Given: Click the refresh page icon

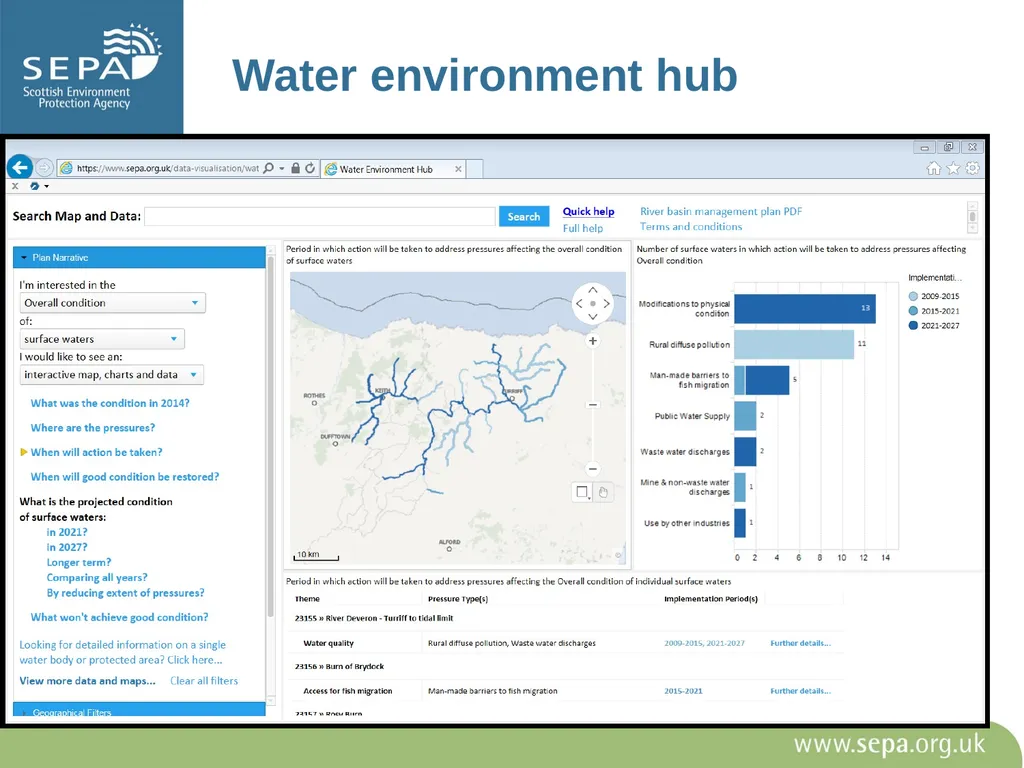Looking at the screenshot, I should point(310,168).
